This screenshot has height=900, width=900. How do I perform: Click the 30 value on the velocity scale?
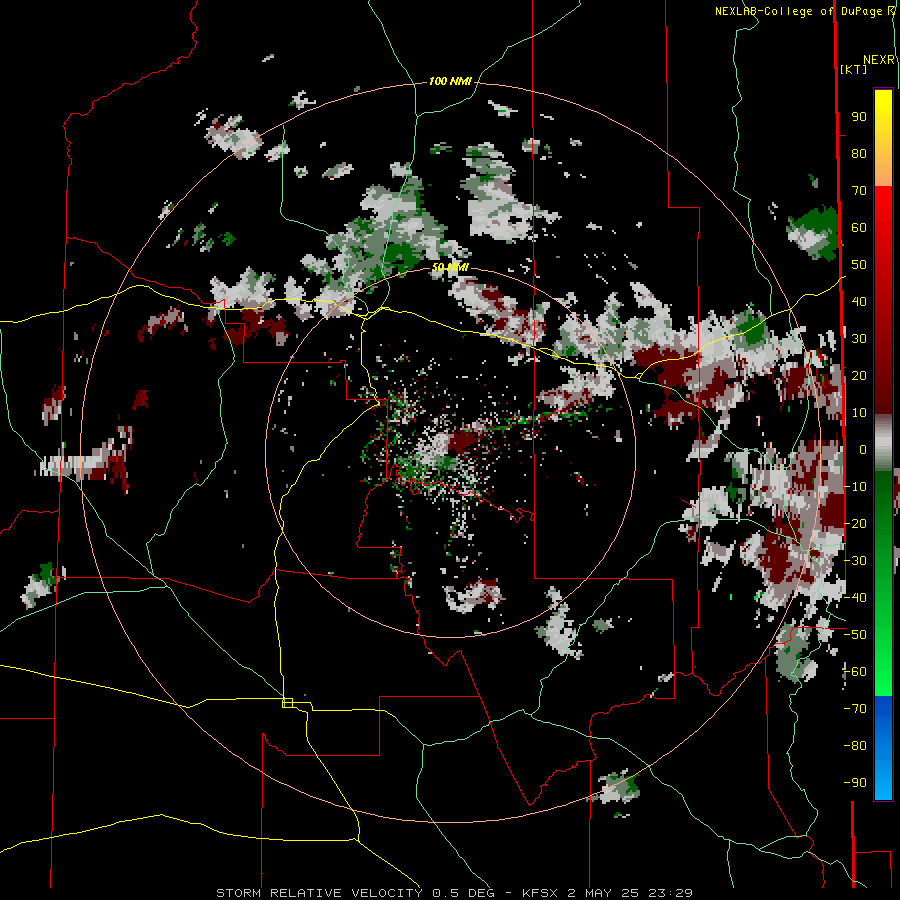coord(859,339)
